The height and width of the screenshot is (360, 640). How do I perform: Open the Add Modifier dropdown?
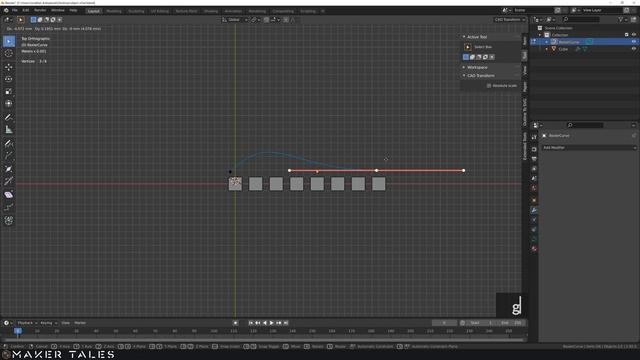(589, 148)
